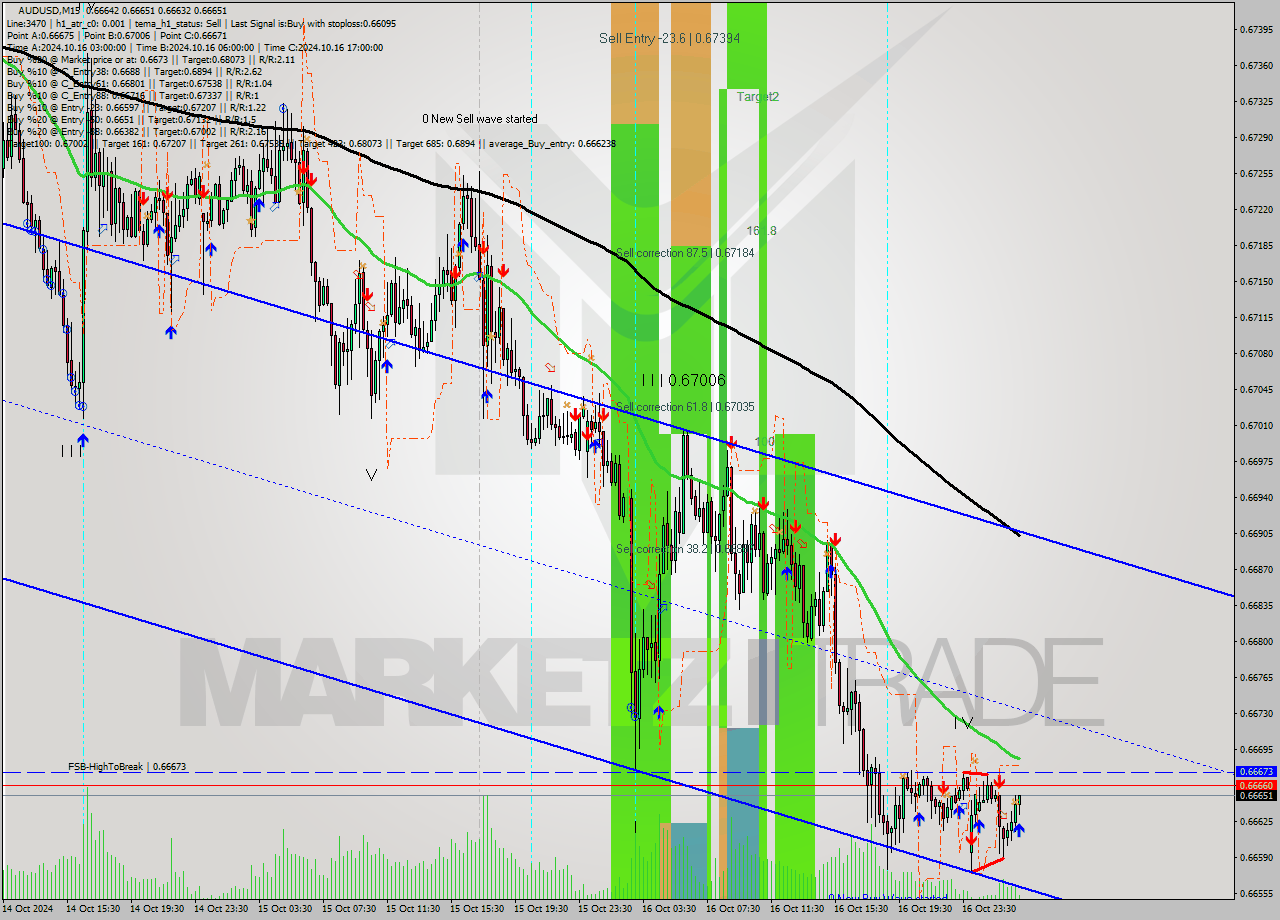The height and width of the screenshot is (920, 1280).
Task: Click the 0.67185 price axis label
Action: [x=1256, y=245]
